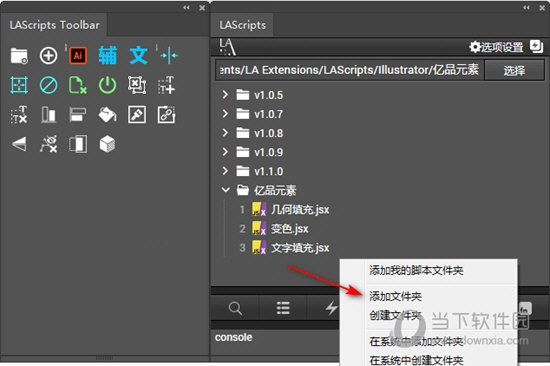The image size is (550, 366).
Task: Click the blue 辅 toolbar icon
Action: (107, 55)
